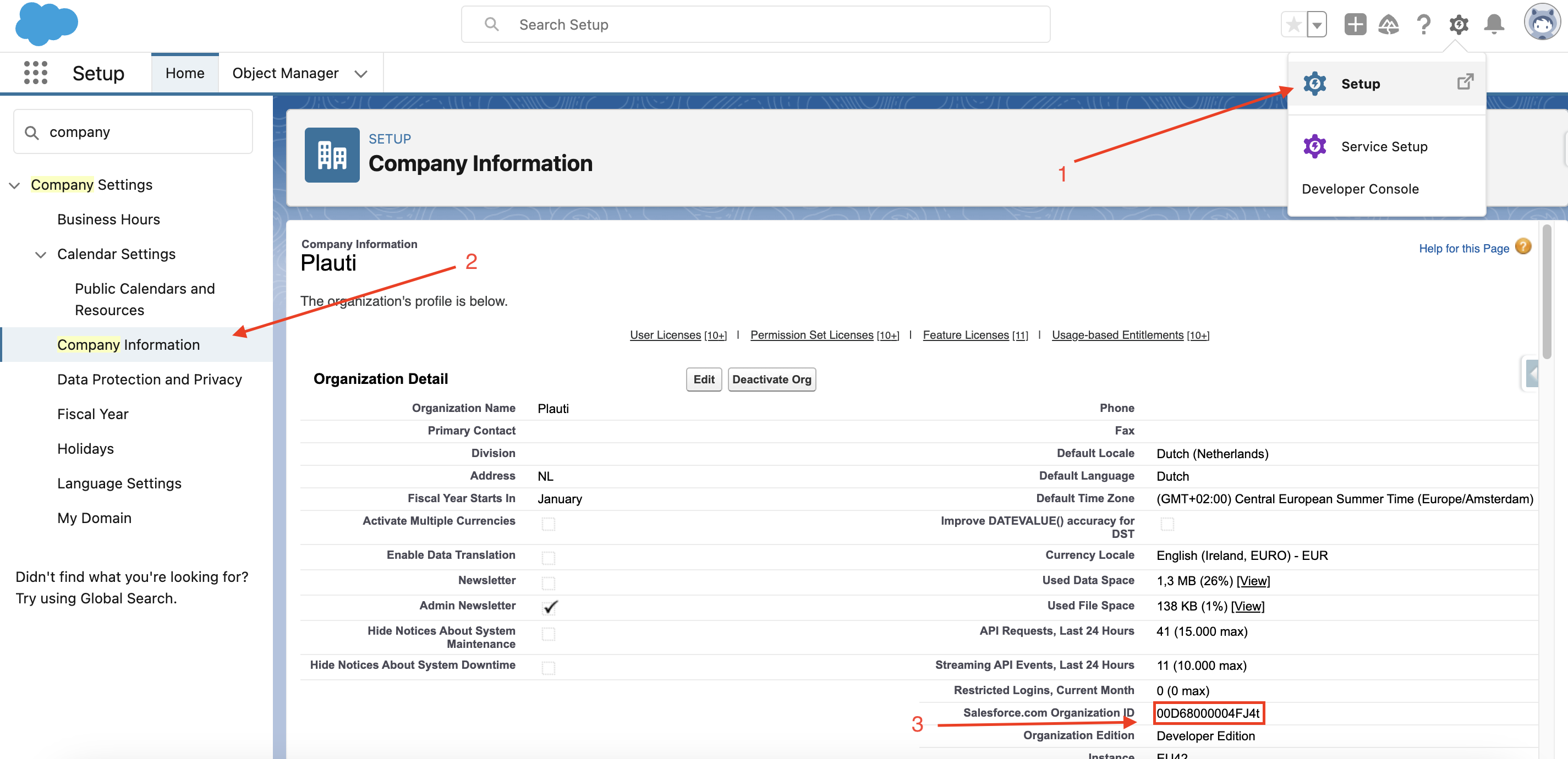Switch to the Object Manager tab

coord(285,73)
